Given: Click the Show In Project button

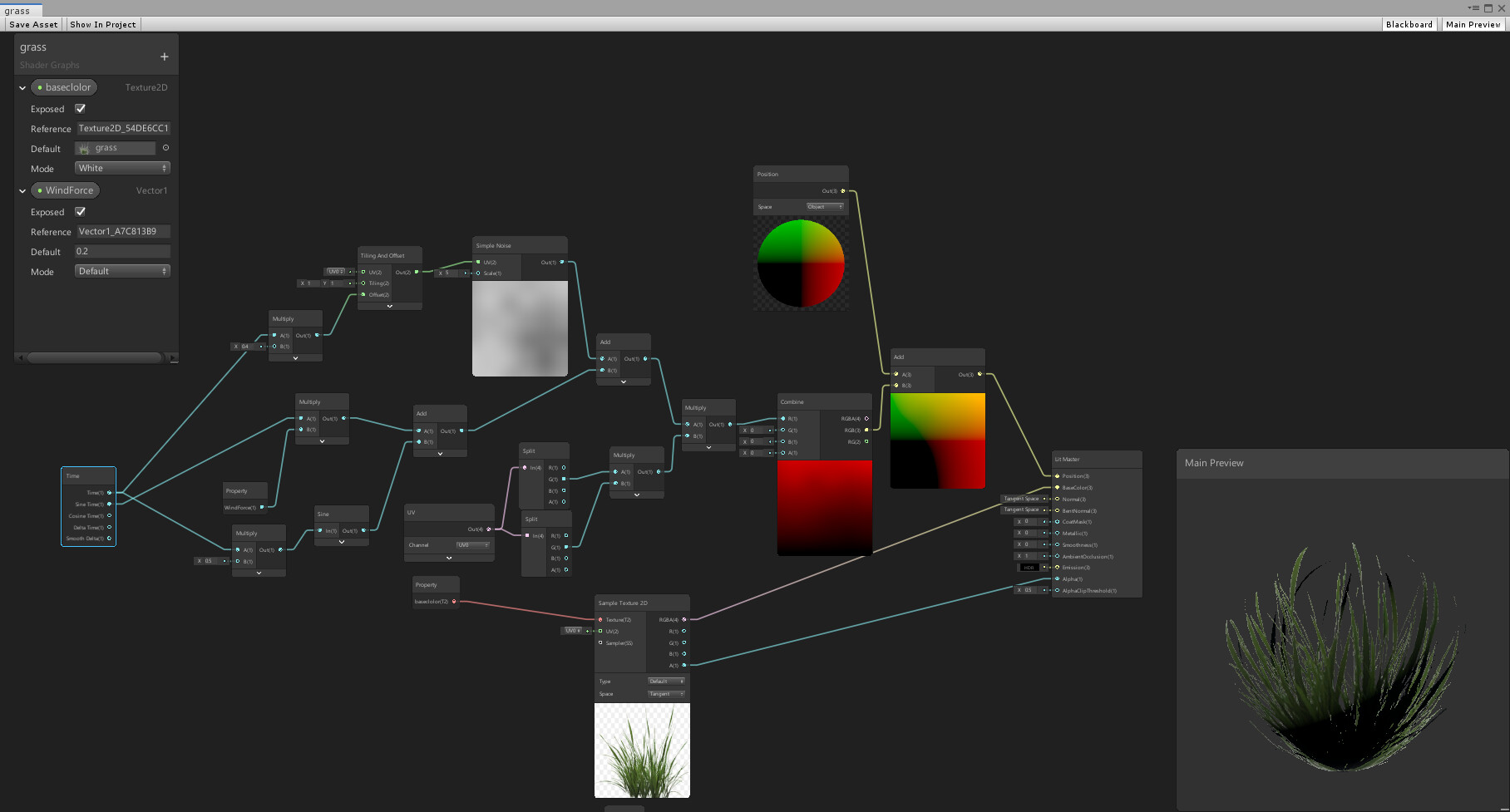Looking at the screenshot, I should click(103, 25).
